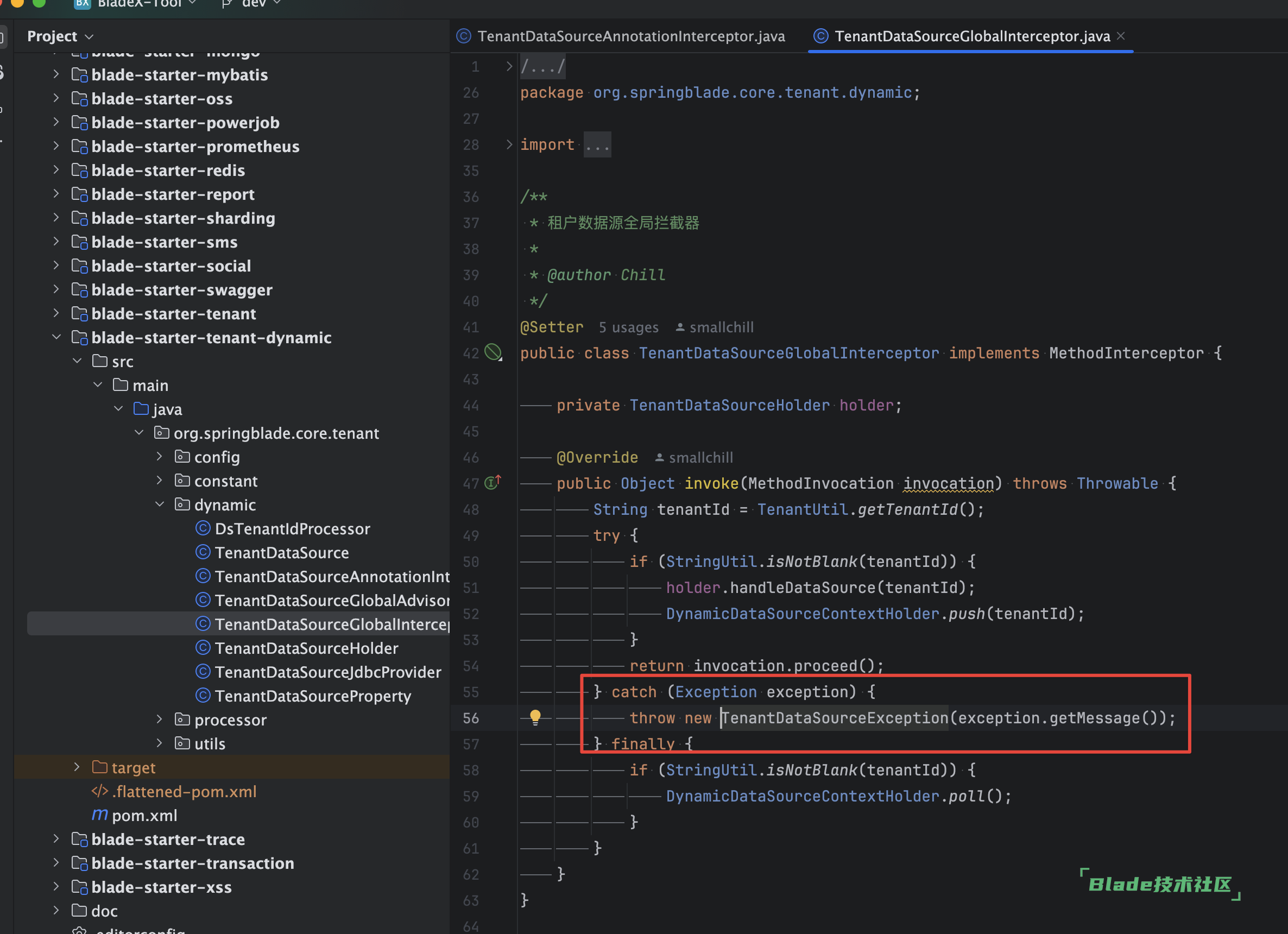Expand blade-starter-transaction module
The image size is (1288, 934).
55,862
